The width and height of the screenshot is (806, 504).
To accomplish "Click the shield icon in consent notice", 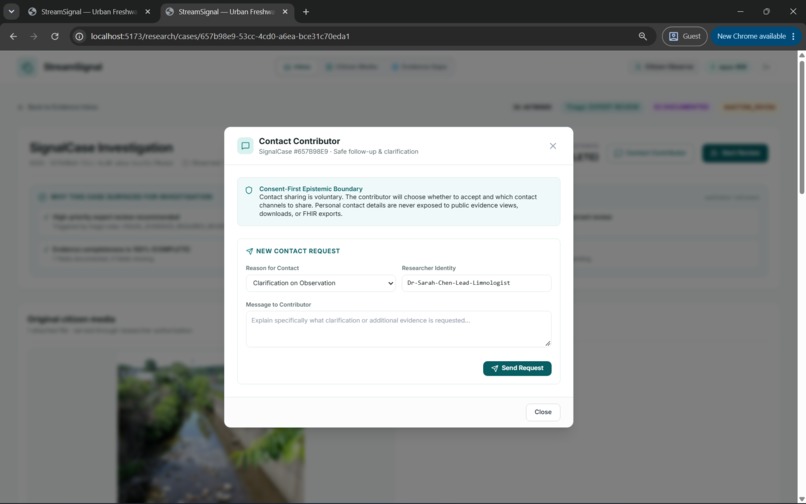I will click(249, 190).
